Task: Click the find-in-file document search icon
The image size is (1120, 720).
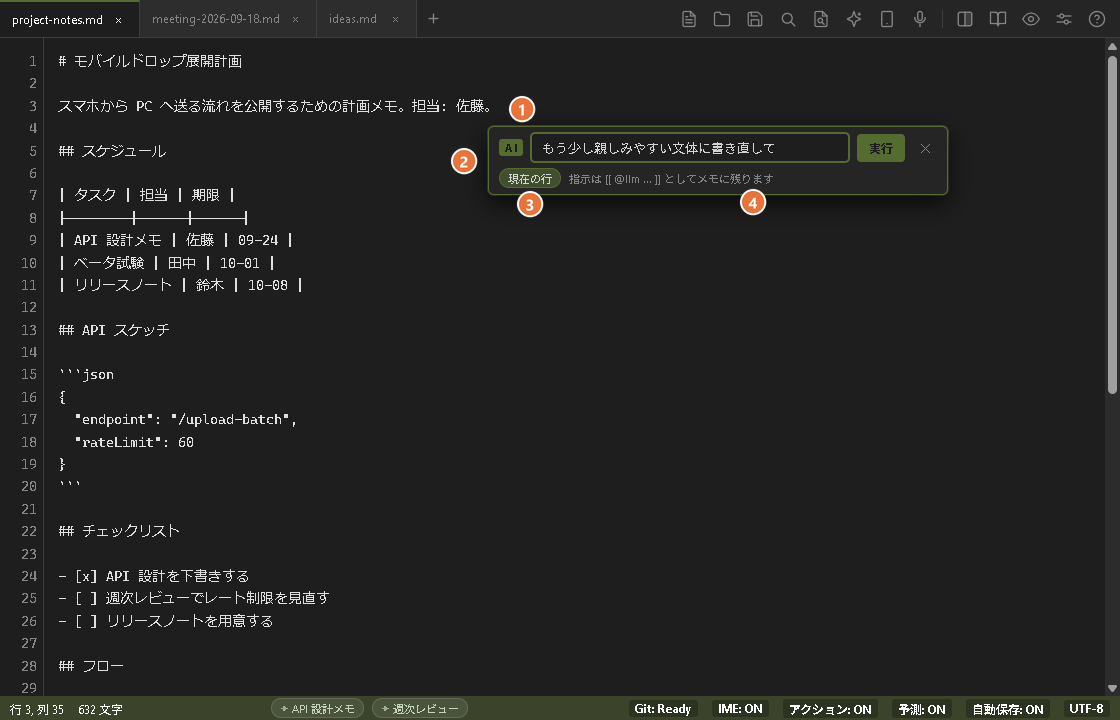Action: pos(821,19)
